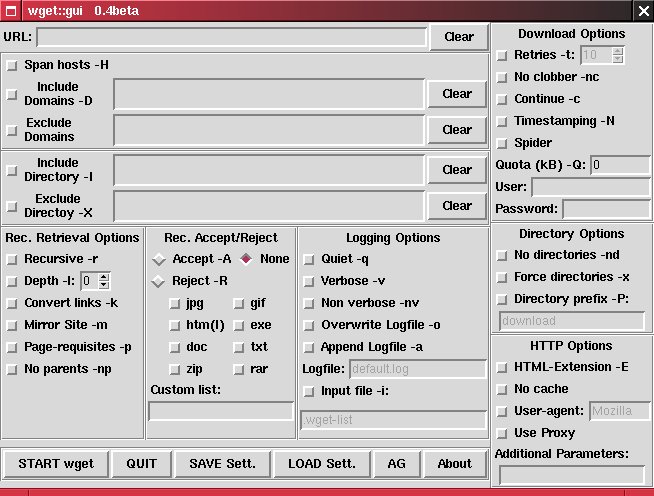
Task: Increase the Depth -l spinner value
Action: pos(104,277)
